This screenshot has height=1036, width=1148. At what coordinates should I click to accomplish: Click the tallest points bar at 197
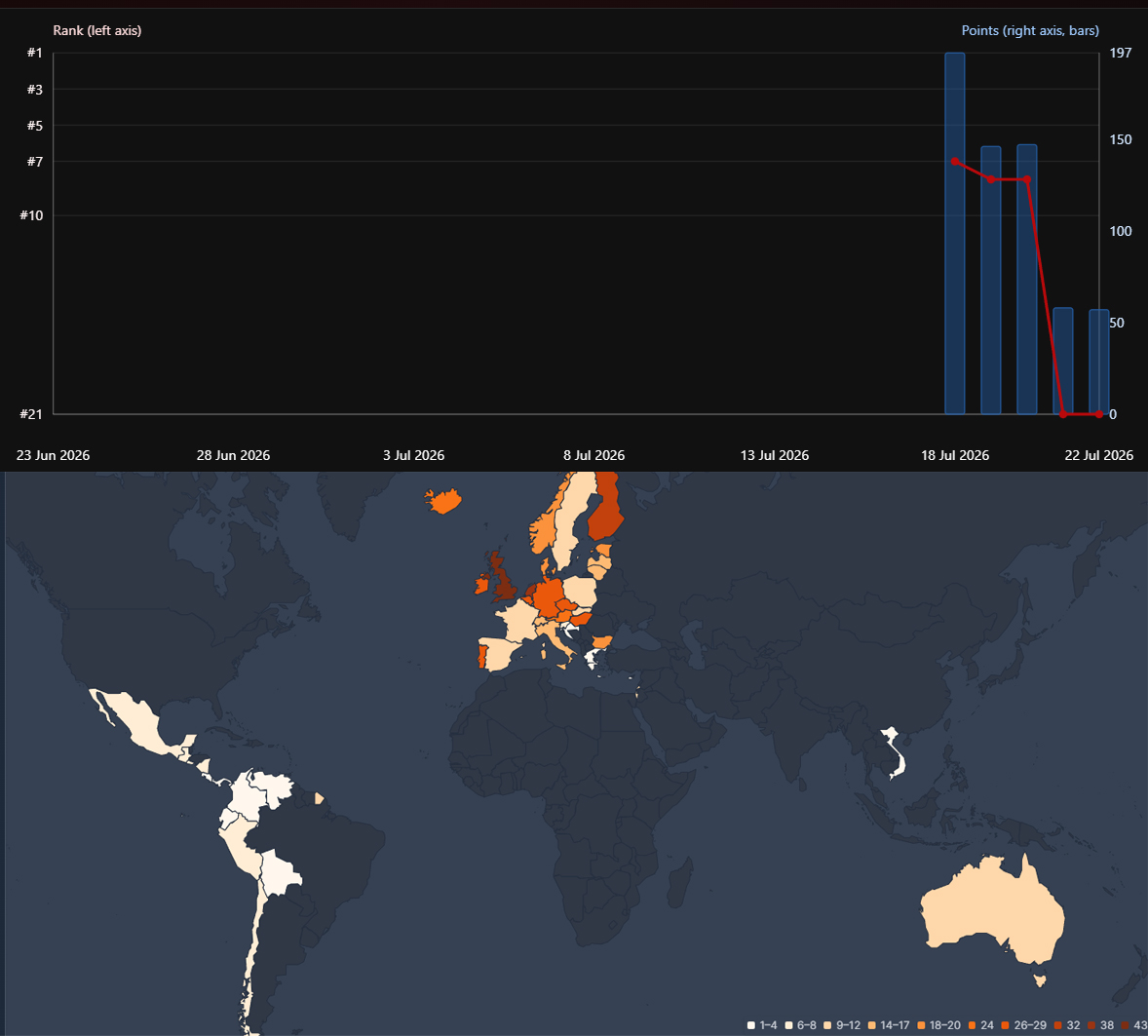click(x=955, y=234)
